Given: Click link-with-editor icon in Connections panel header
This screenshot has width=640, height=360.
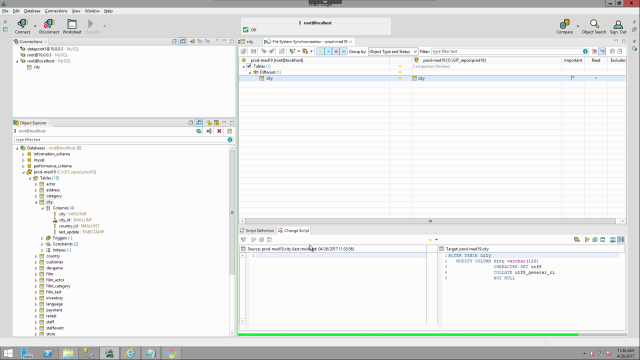Looking at the screenshot, I should coord(182,41).
